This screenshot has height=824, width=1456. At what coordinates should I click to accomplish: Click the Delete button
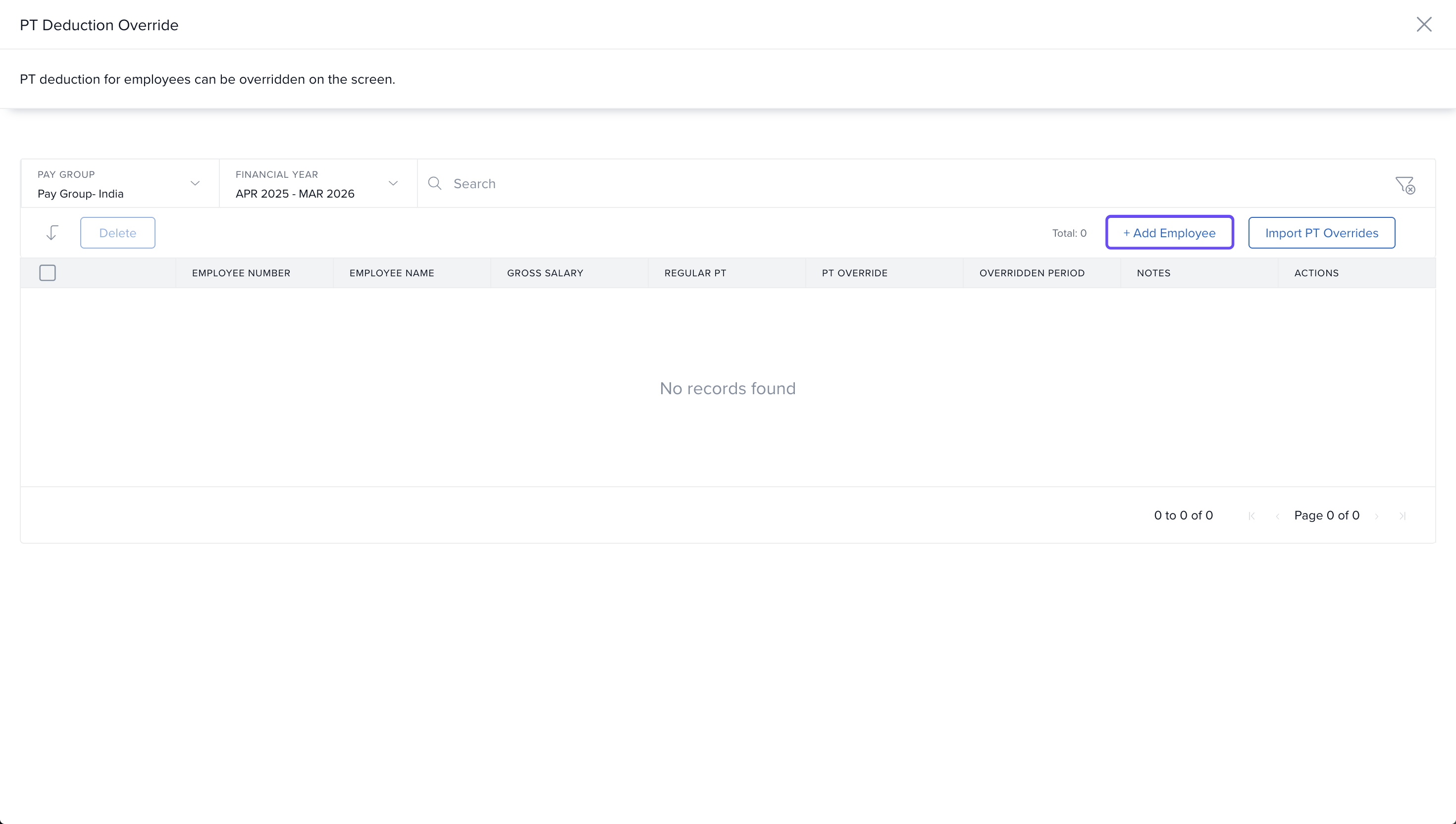coord(118,233)
